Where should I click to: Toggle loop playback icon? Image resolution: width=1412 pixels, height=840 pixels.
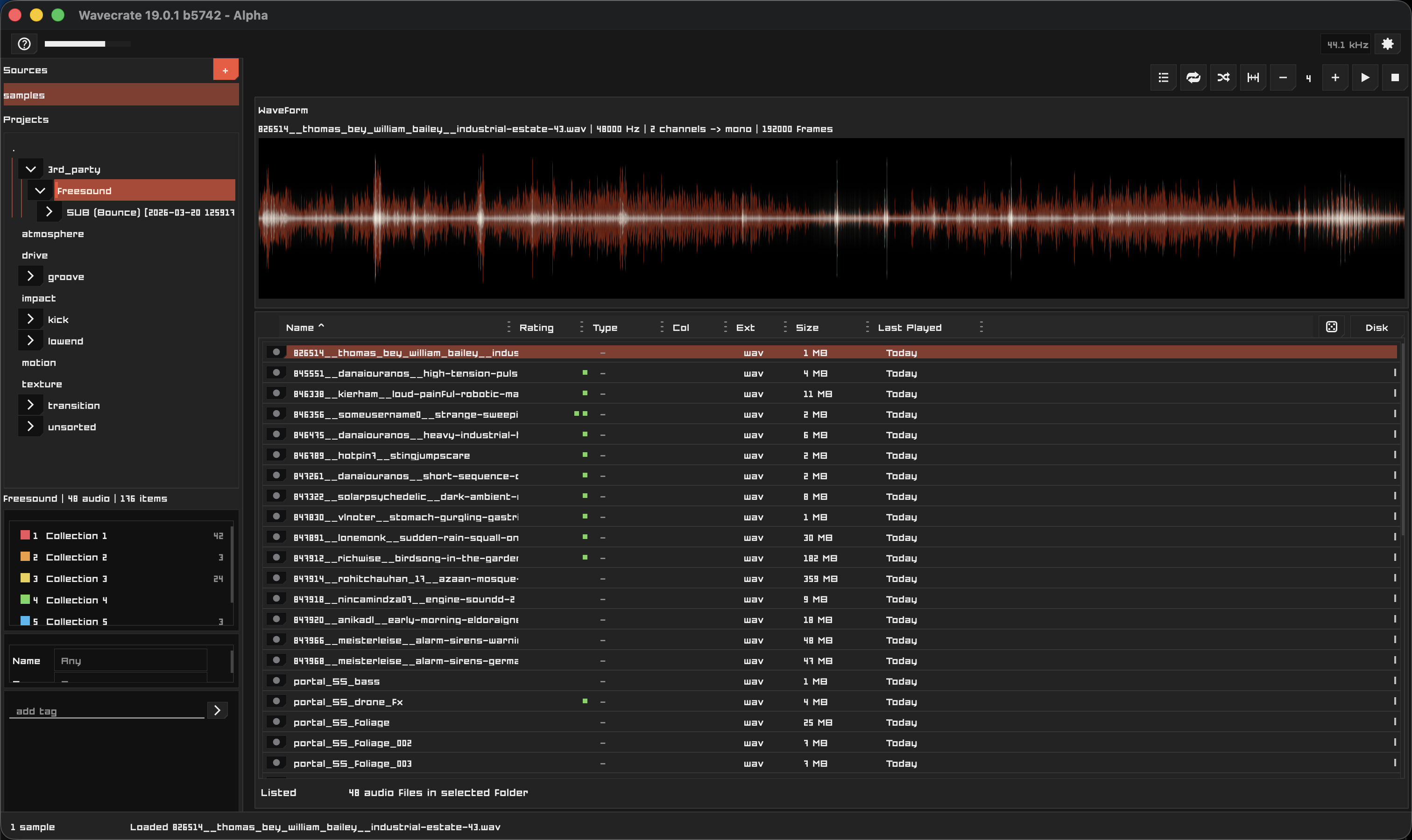point(1193,77)
